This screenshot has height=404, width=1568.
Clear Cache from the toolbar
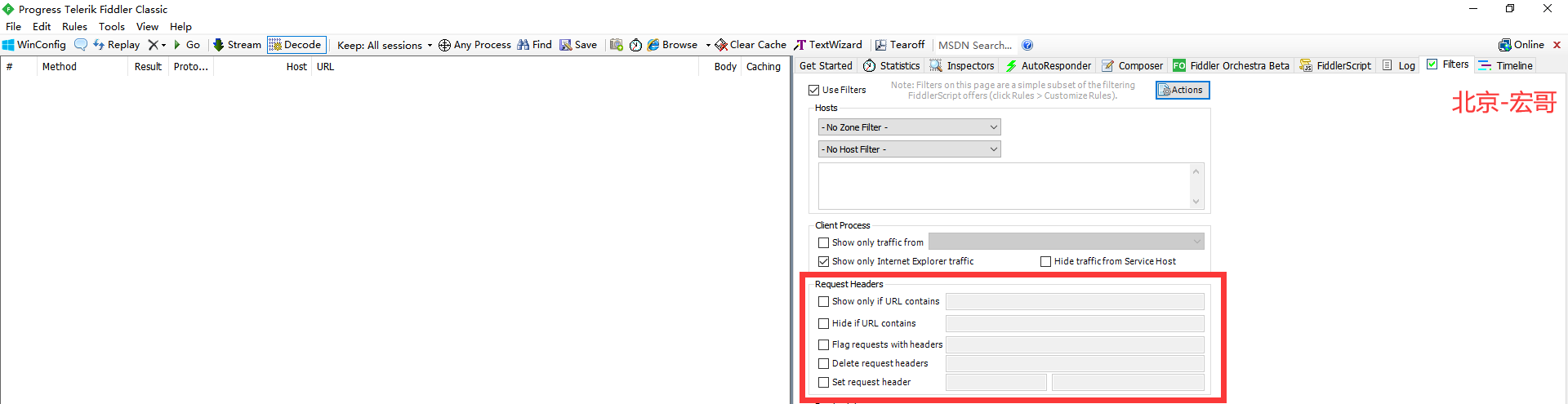tap(751, 45)
